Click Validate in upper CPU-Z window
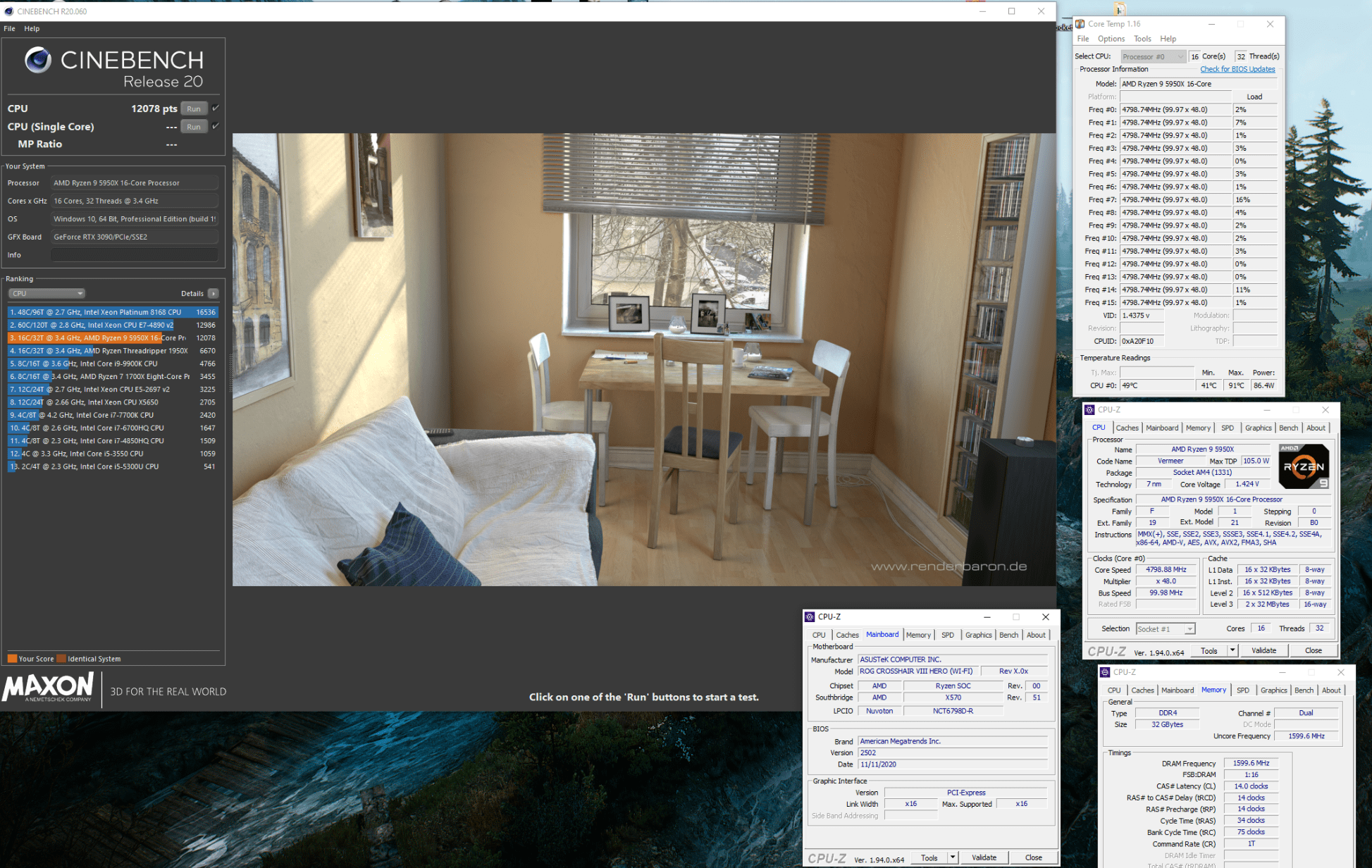The height and width of the screenshot is (868, 1372). coord(1263,650)
